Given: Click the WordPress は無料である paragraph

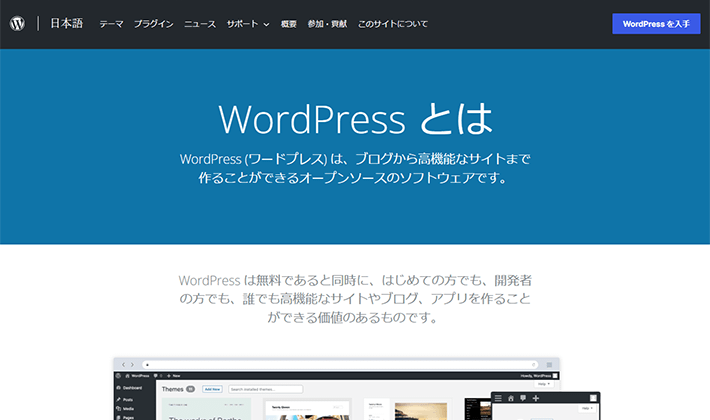Looking at the screenshot, I should (355, 299).
